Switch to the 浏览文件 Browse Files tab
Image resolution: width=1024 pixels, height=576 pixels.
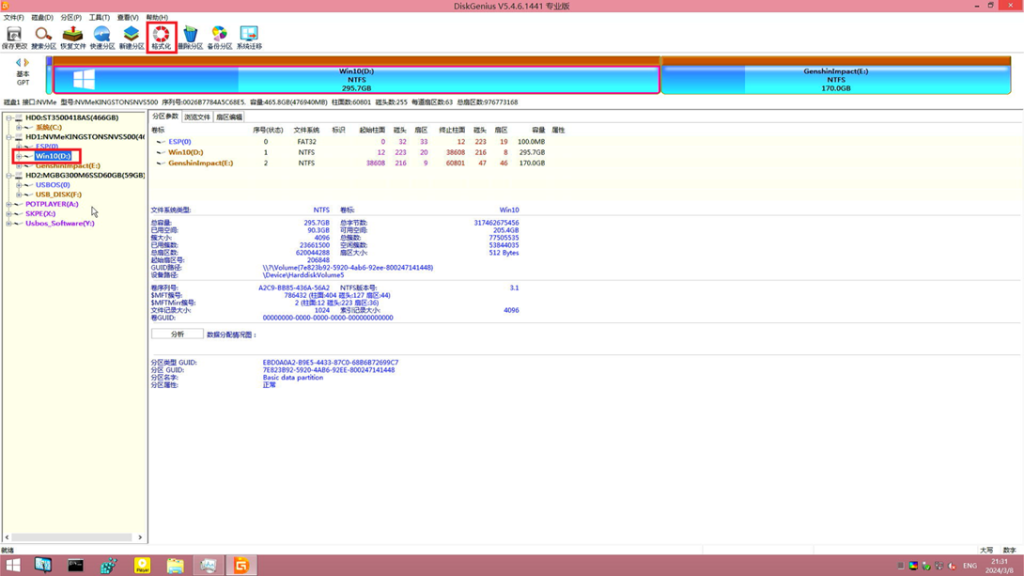tap(197, 117)
